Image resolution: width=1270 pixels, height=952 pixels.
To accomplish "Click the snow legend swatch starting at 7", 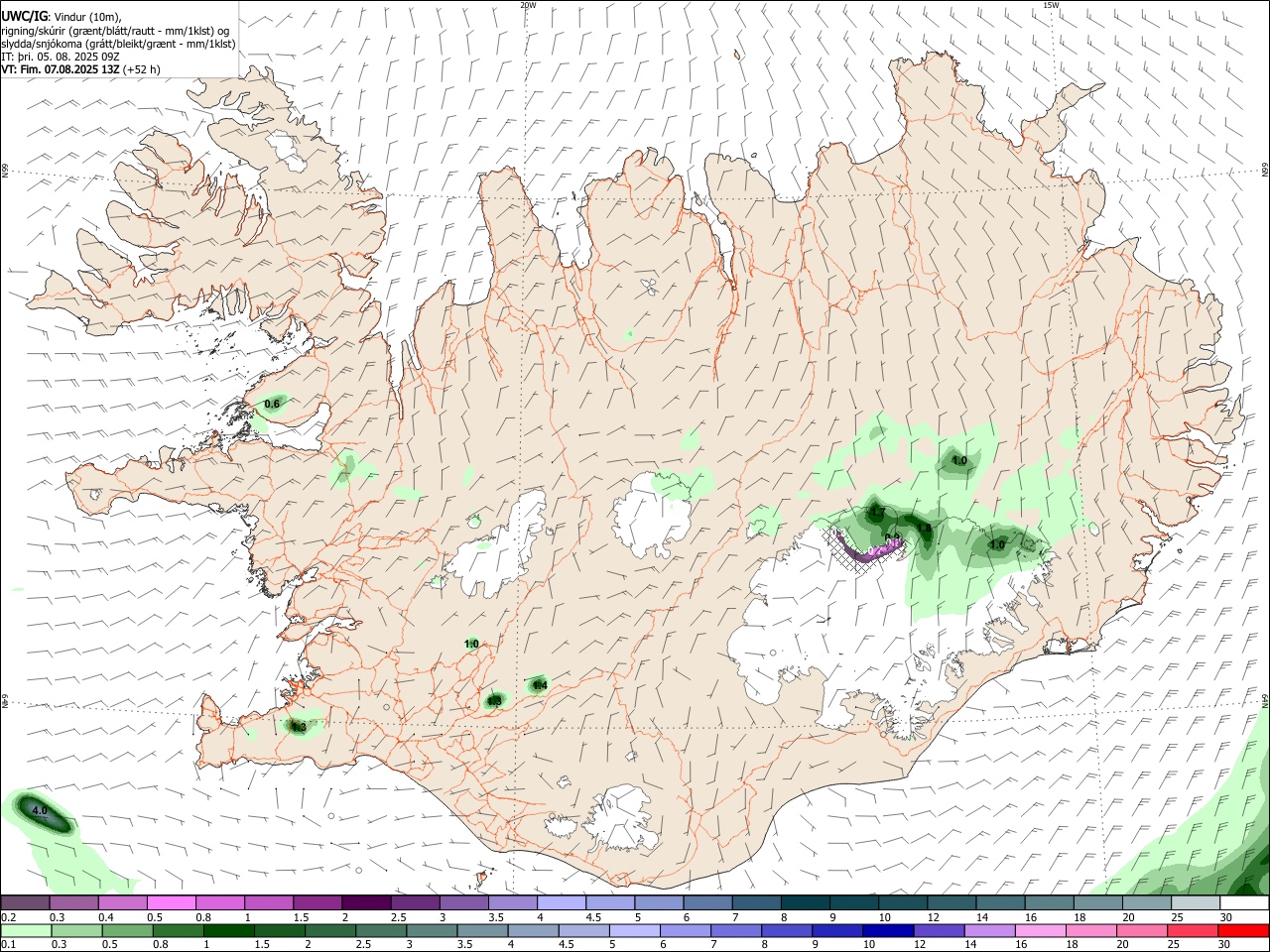I will click(757, 903).
